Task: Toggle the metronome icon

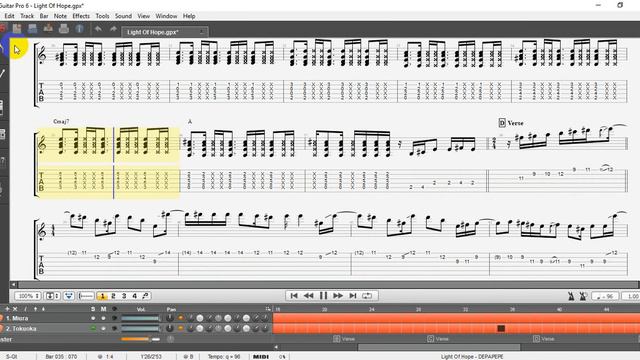Action: (571, 296)
